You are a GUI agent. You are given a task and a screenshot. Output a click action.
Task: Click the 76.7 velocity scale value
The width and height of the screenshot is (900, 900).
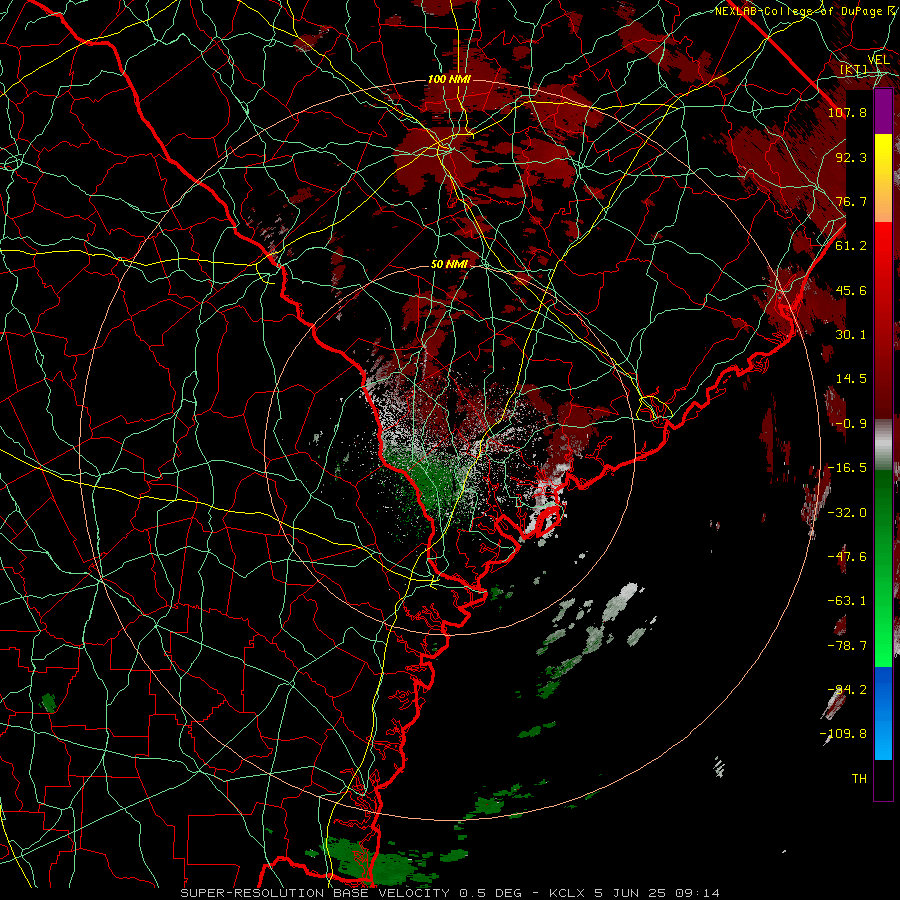coord(851,201)
